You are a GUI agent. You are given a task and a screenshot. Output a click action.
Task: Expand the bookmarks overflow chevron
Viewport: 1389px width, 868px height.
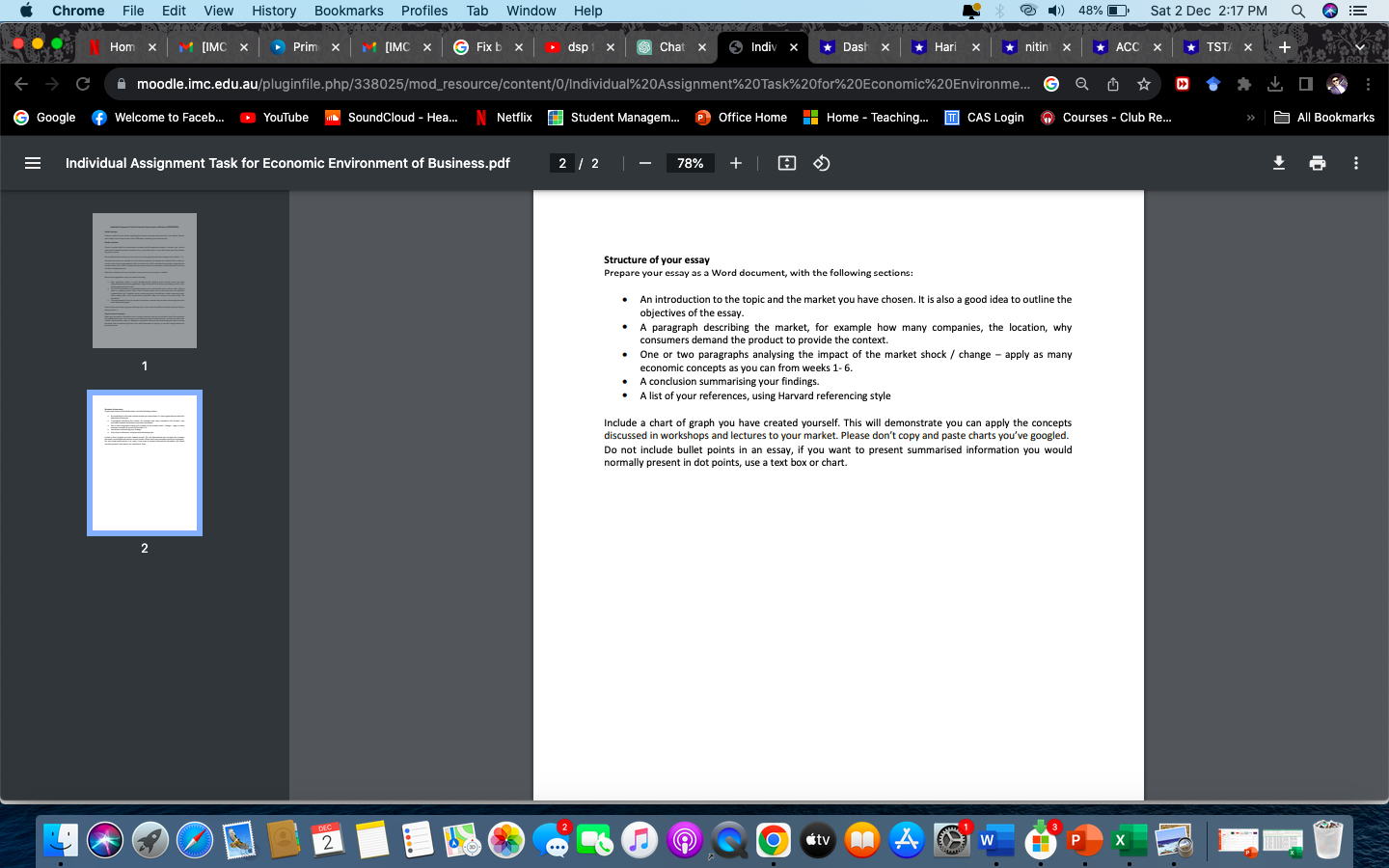coord(1250,117)
